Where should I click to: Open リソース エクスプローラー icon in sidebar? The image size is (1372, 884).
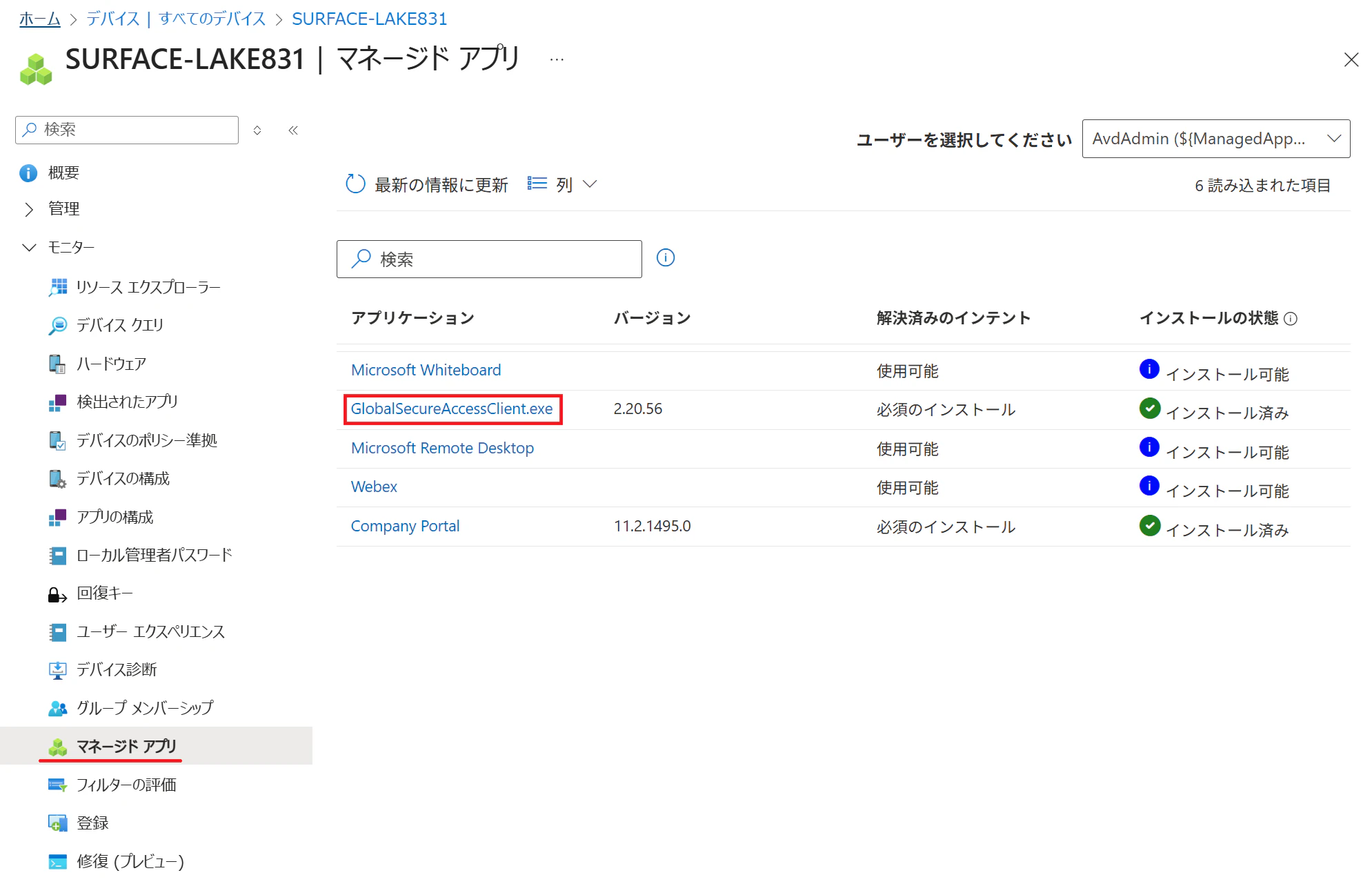pos(58,287)
